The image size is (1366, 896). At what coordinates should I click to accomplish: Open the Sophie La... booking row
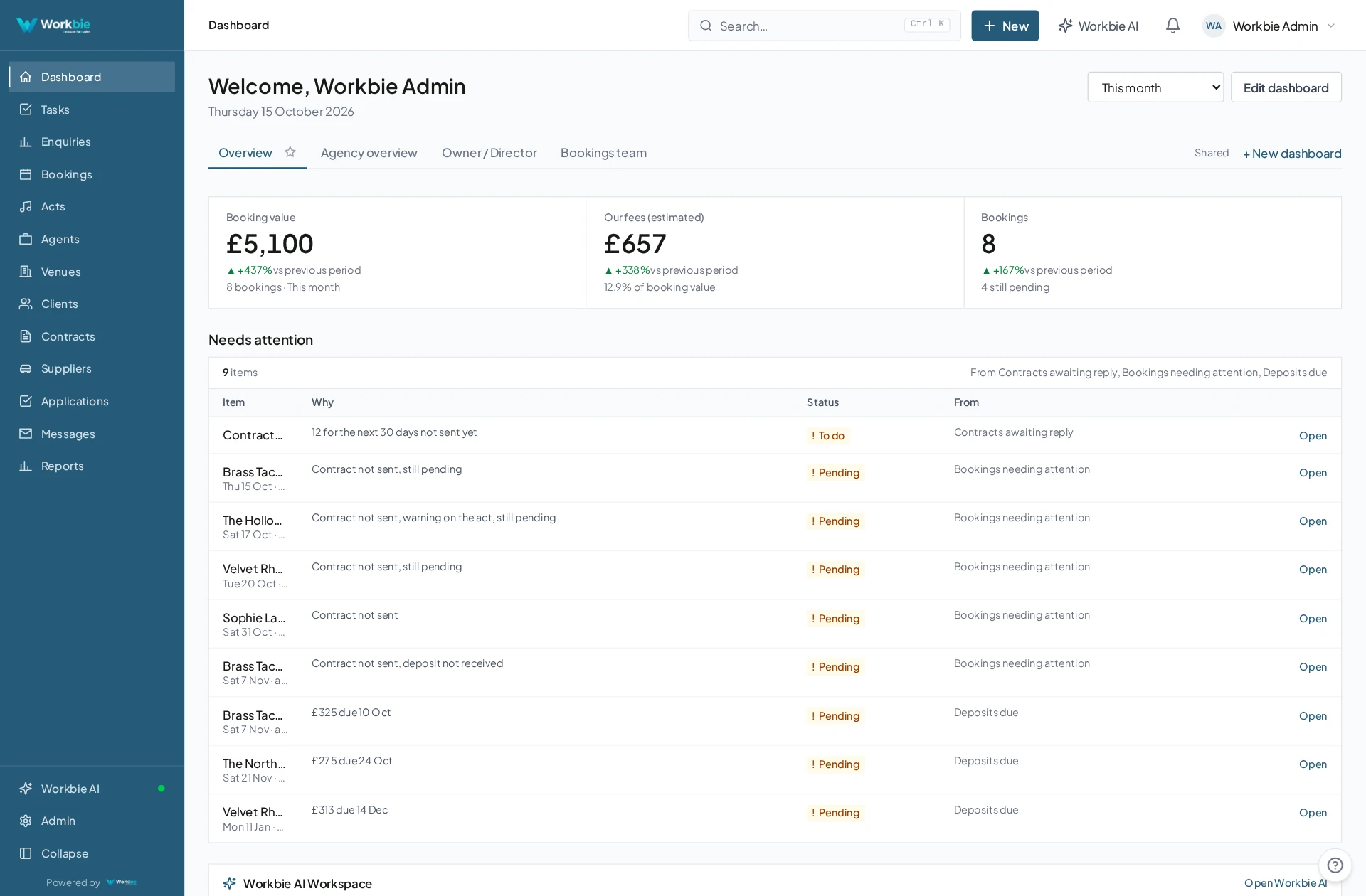[775, 624]
